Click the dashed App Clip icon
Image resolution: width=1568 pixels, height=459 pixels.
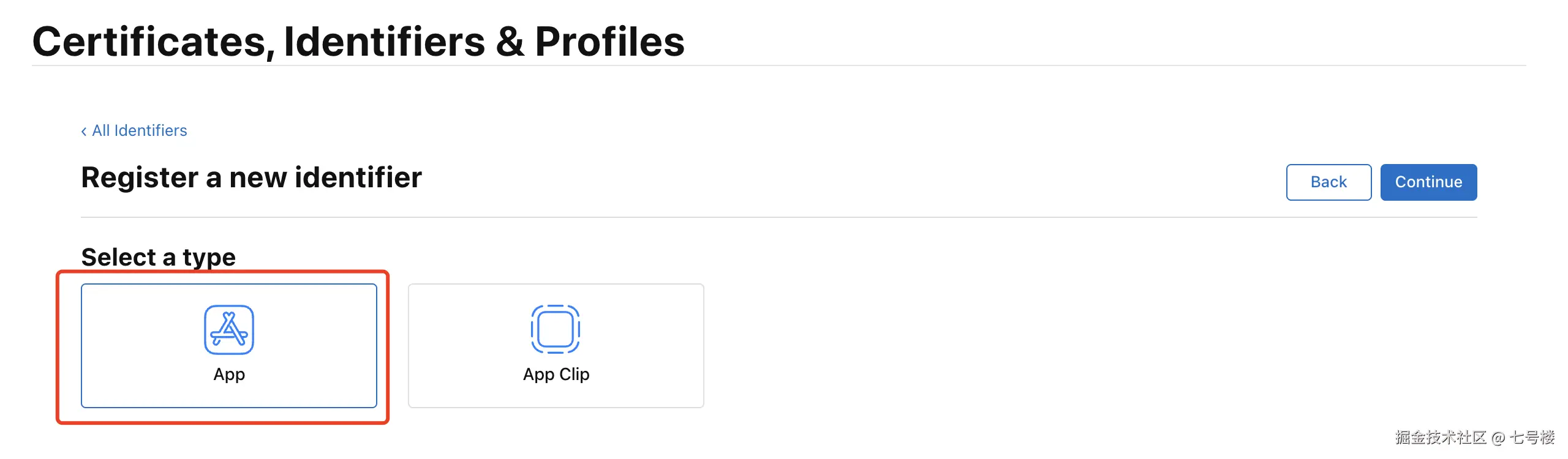556,329
